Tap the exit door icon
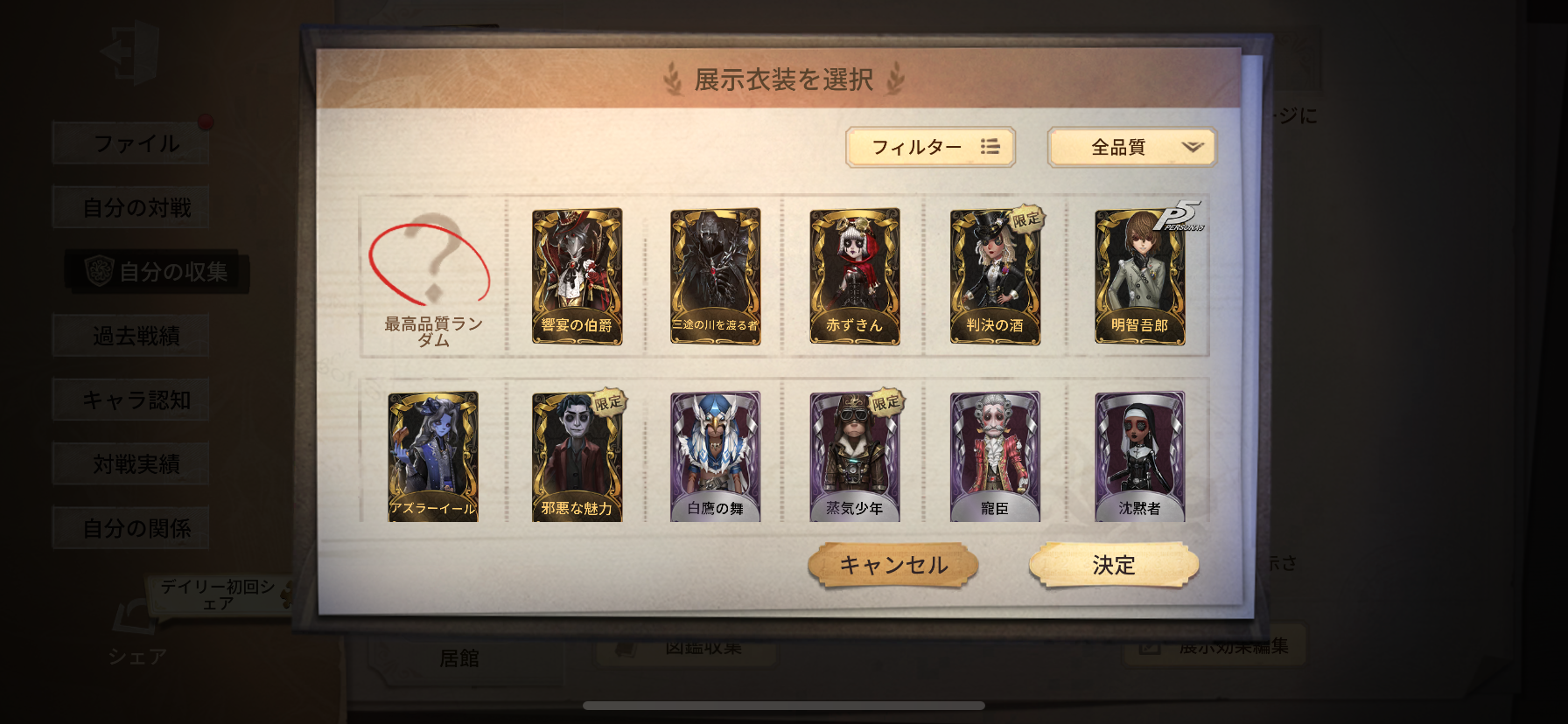Screen dimensions: 1568x724 [131, 52]
